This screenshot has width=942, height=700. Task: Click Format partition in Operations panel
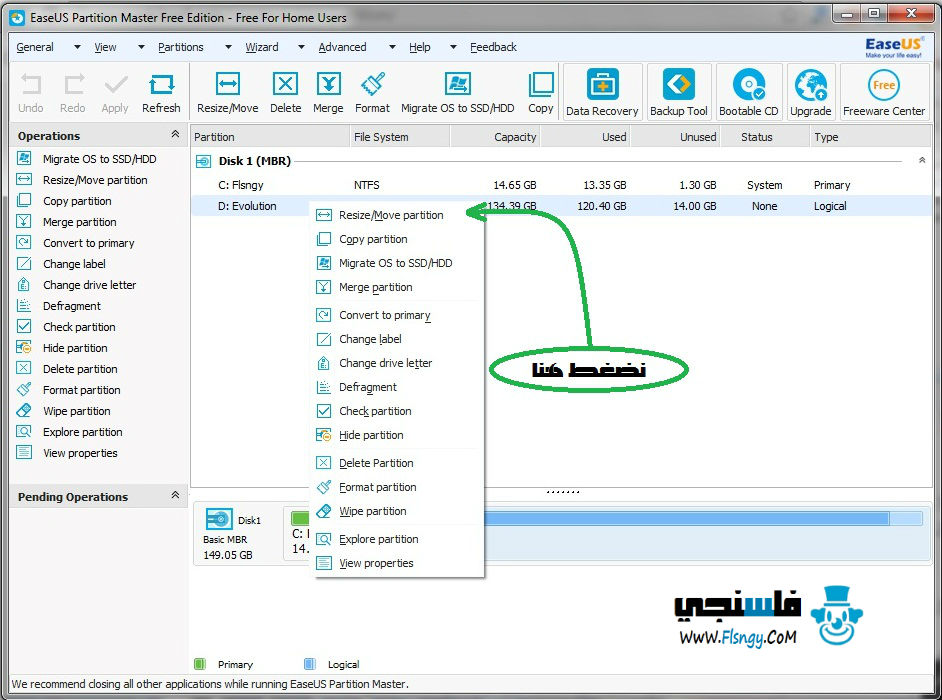(x=81, y=390)
